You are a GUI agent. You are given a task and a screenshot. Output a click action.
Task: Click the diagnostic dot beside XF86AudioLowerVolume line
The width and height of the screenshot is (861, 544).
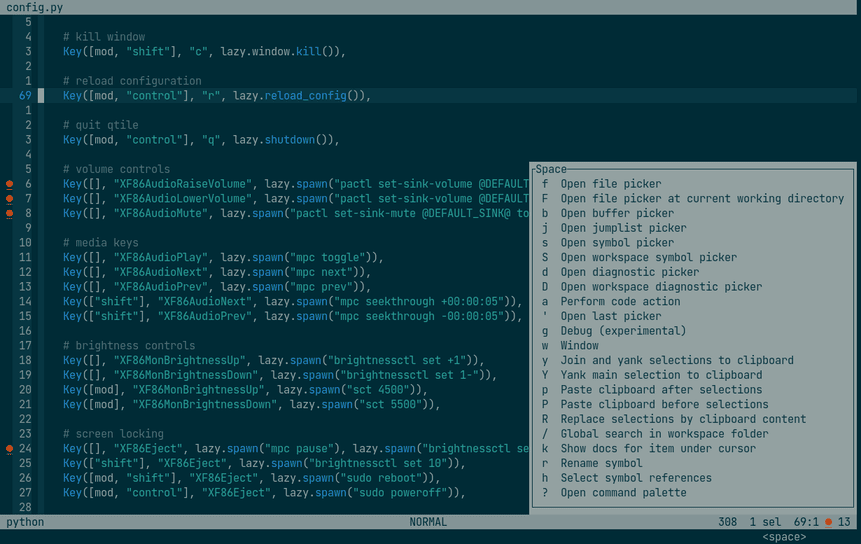pos(9,199)
